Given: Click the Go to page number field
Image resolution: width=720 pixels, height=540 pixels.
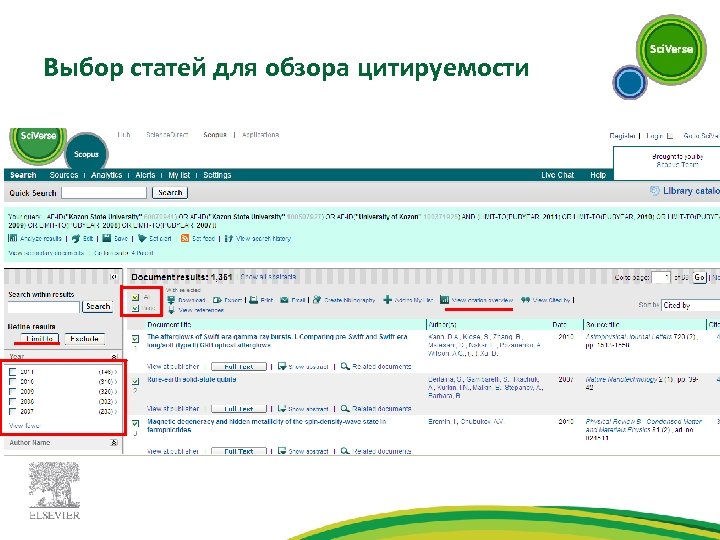Looking at the screenshot, I should tap(660, 277).
